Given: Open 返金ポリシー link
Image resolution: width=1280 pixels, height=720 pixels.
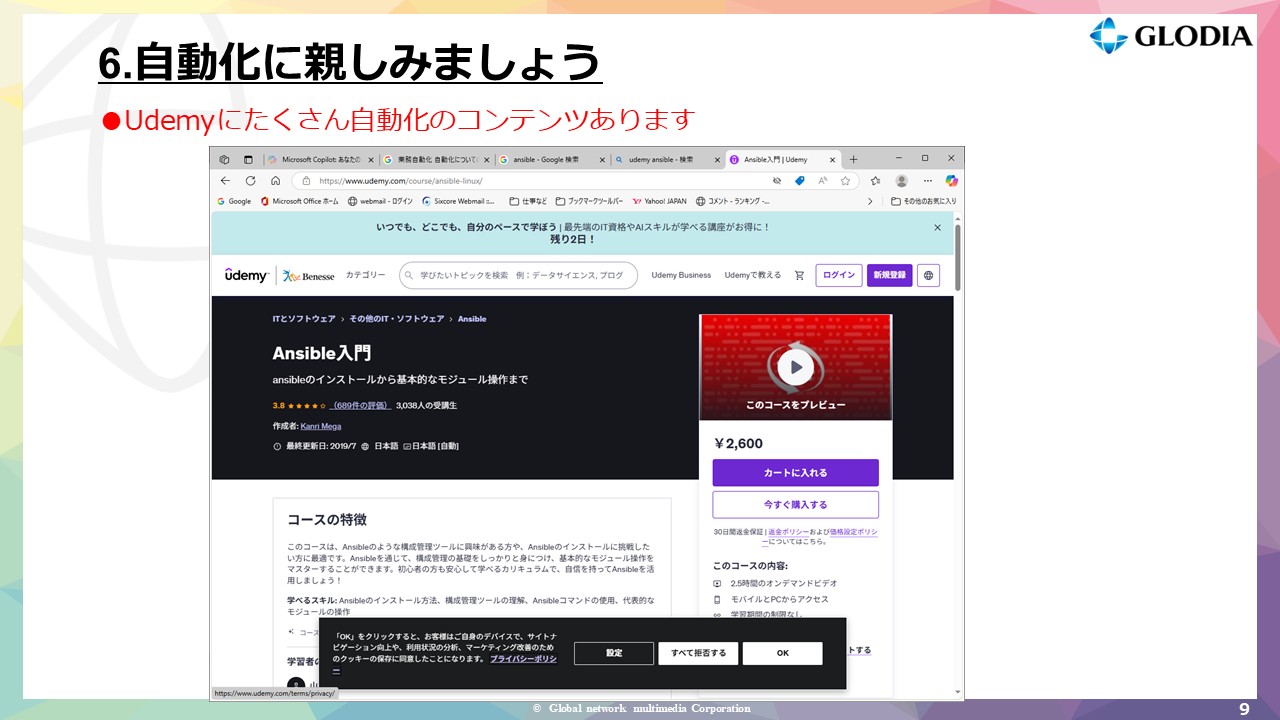Looking at the screenshot, I should coord(787,532).
